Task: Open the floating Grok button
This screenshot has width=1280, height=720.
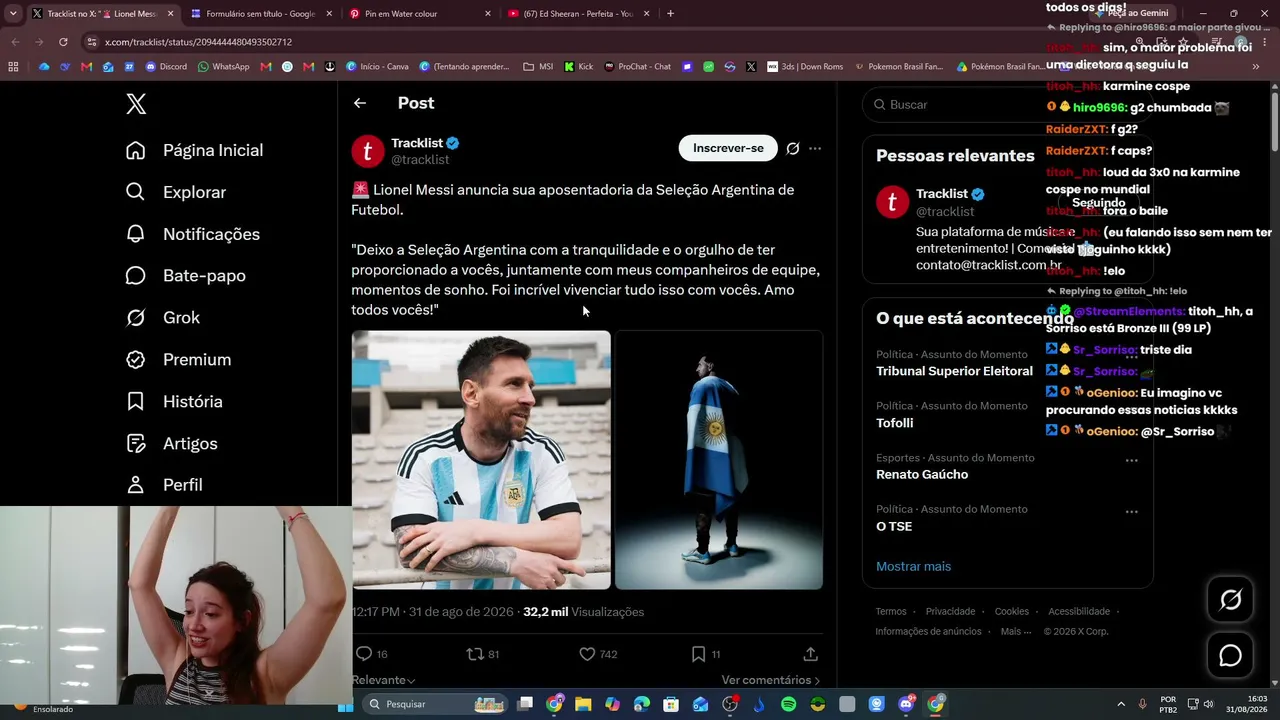Action: 1231,600
